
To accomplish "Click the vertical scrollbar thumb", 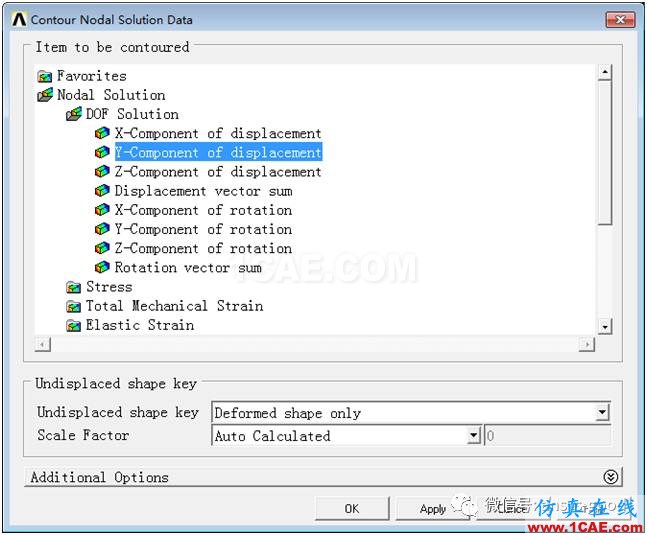I will coord(604,153).
